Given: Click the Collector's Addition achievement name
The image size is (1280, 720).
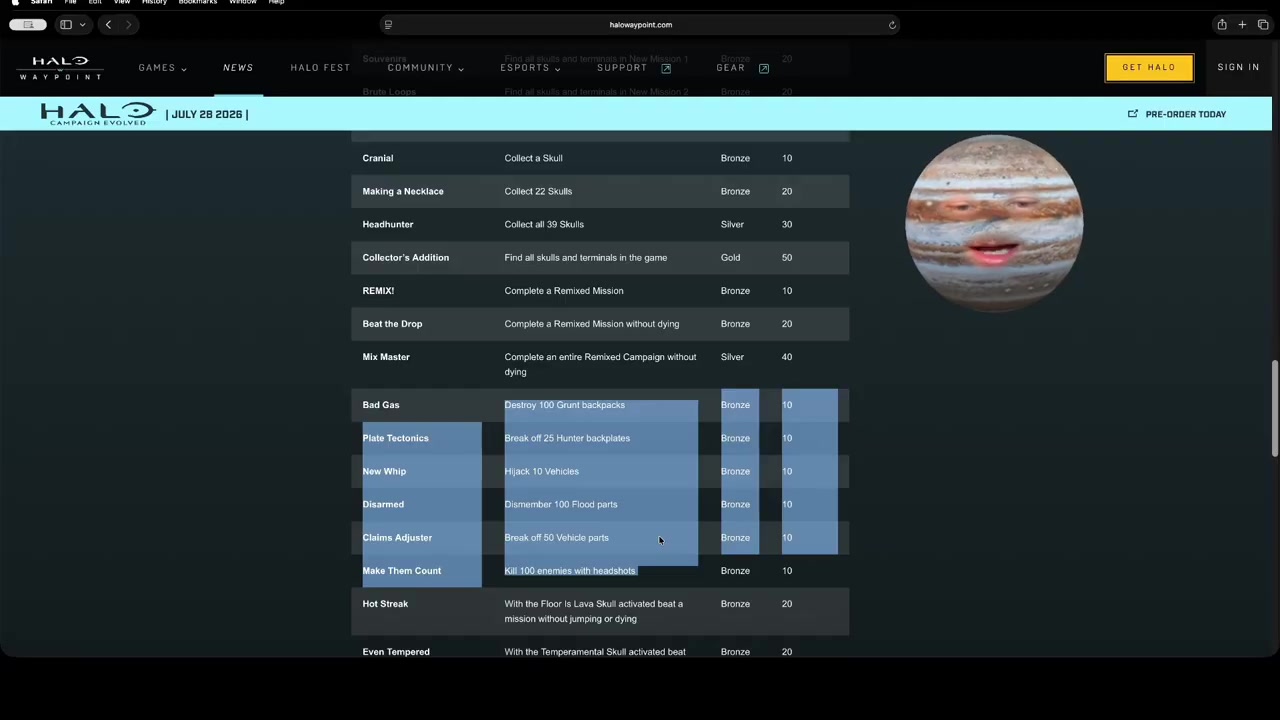Looking at the screenshot, I should [x=406, y=257].
